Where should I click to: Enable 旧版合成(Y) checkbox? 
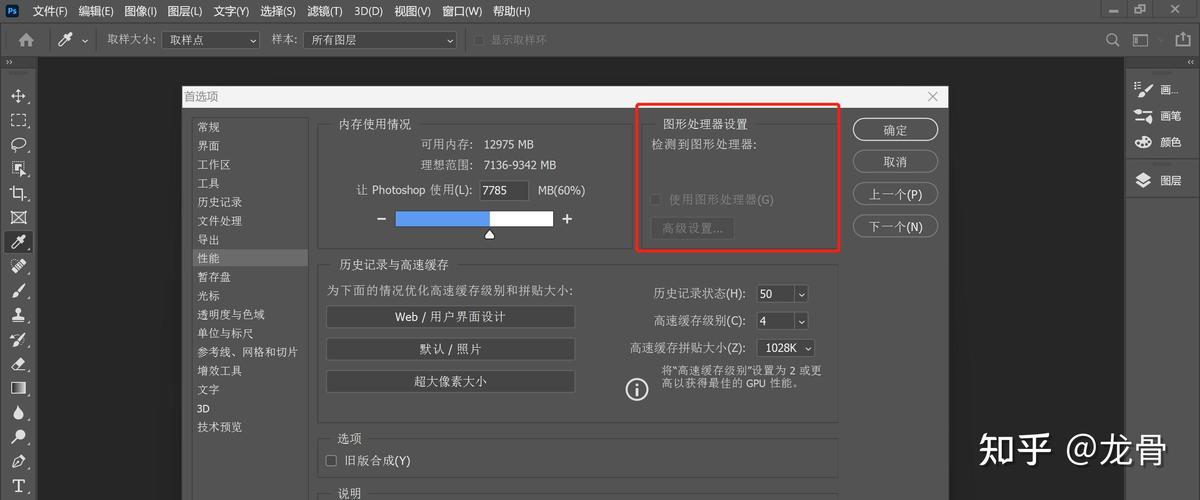332,461
